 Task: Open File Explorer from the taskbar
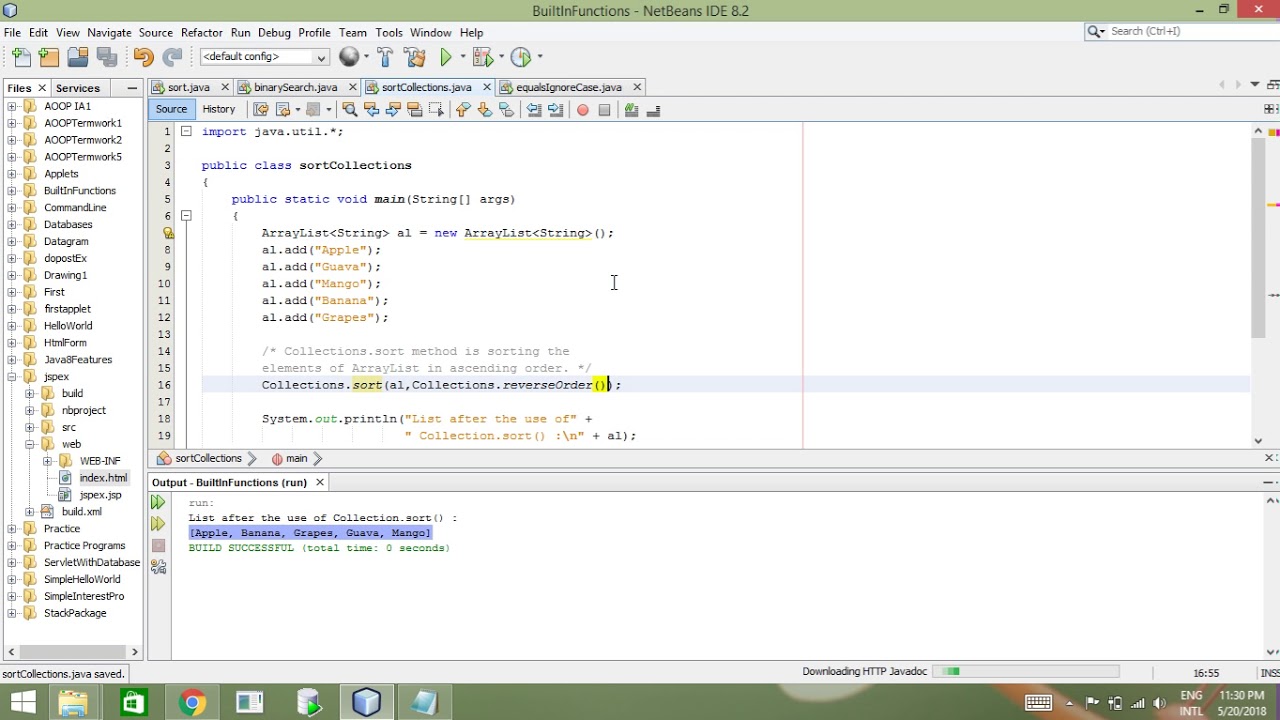[x=73, y=703]
